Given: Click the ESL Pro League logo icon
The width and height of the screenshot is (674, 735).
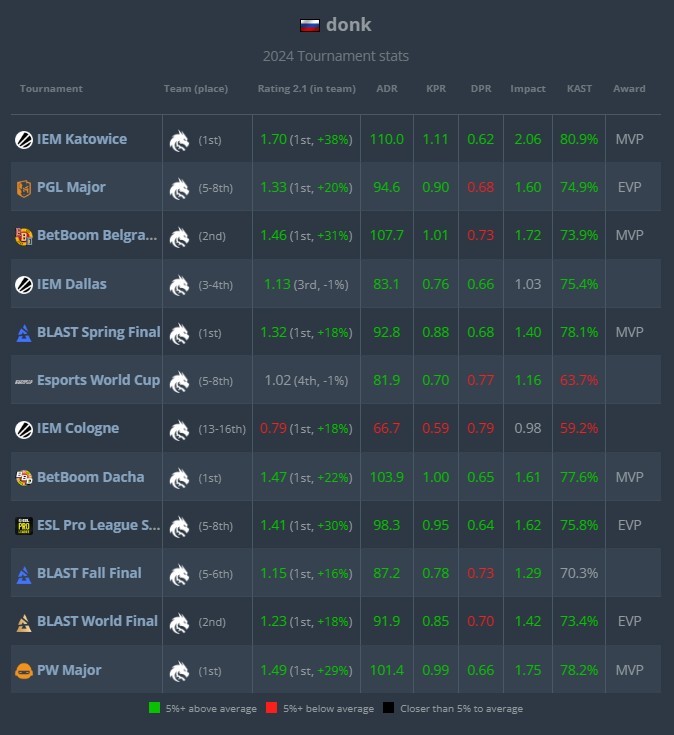Looking at the screenshot, I should click(24, 526).
